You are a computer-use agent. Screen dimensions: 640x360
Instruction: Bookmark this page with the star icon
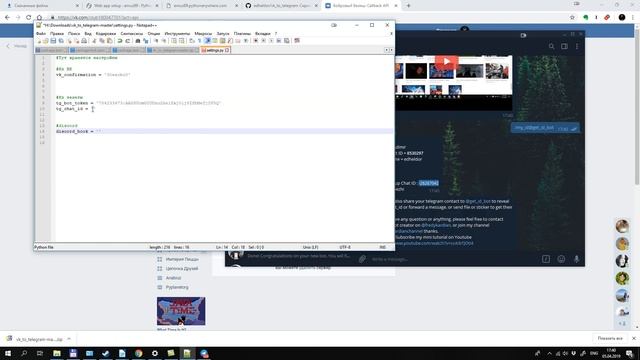[572, 17]
